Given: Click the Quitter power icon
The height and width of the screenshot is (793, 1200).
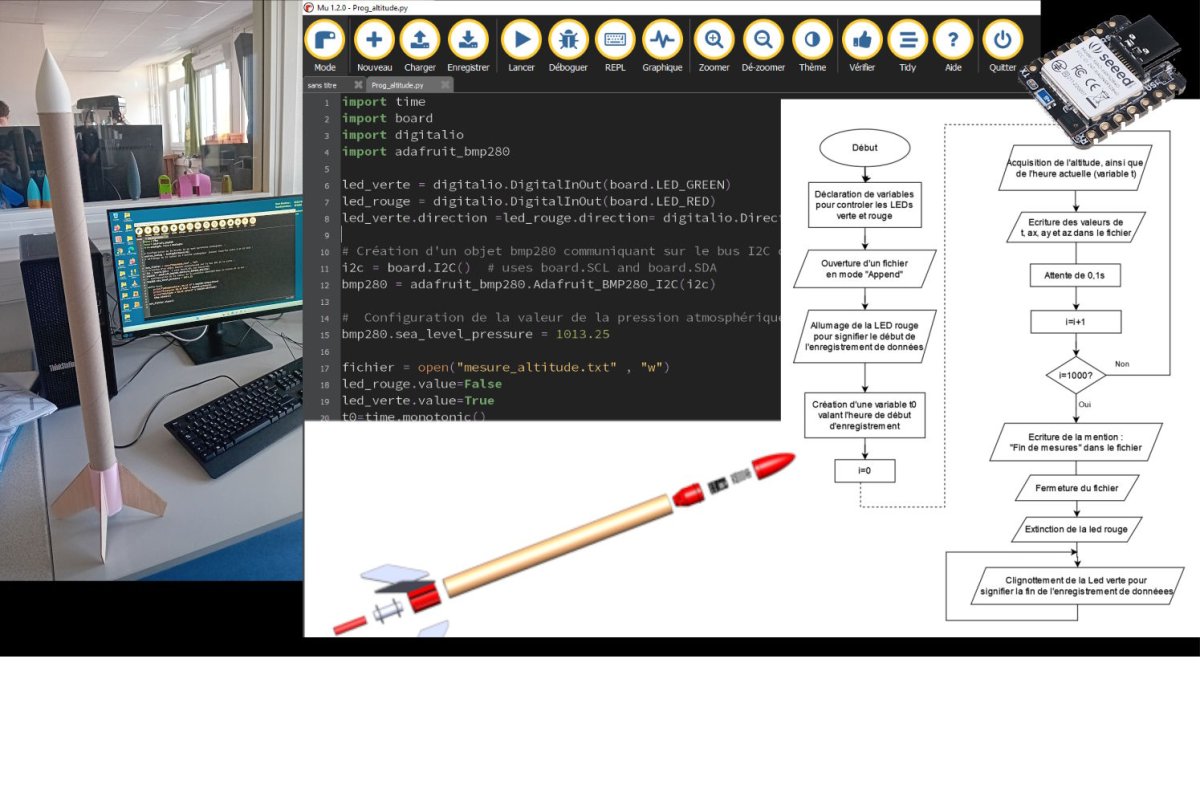Looking at the screenshot, I should coord(1002,41).
